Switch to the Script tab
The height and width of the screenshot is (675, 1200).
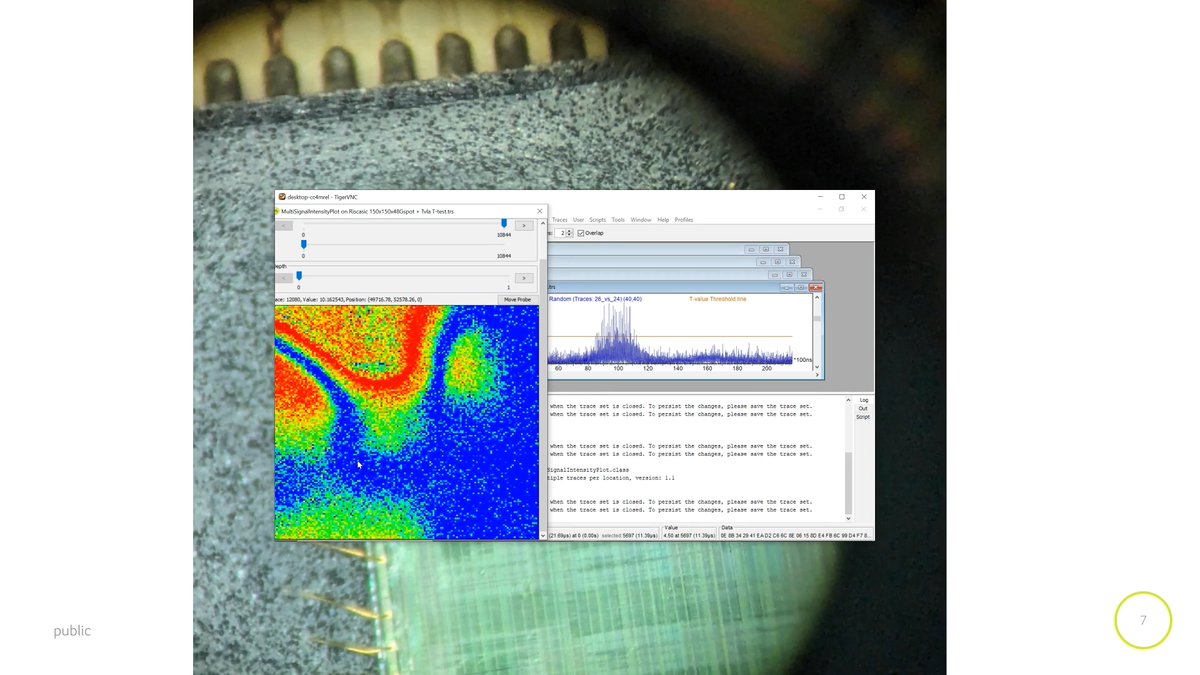pos(863,417)
